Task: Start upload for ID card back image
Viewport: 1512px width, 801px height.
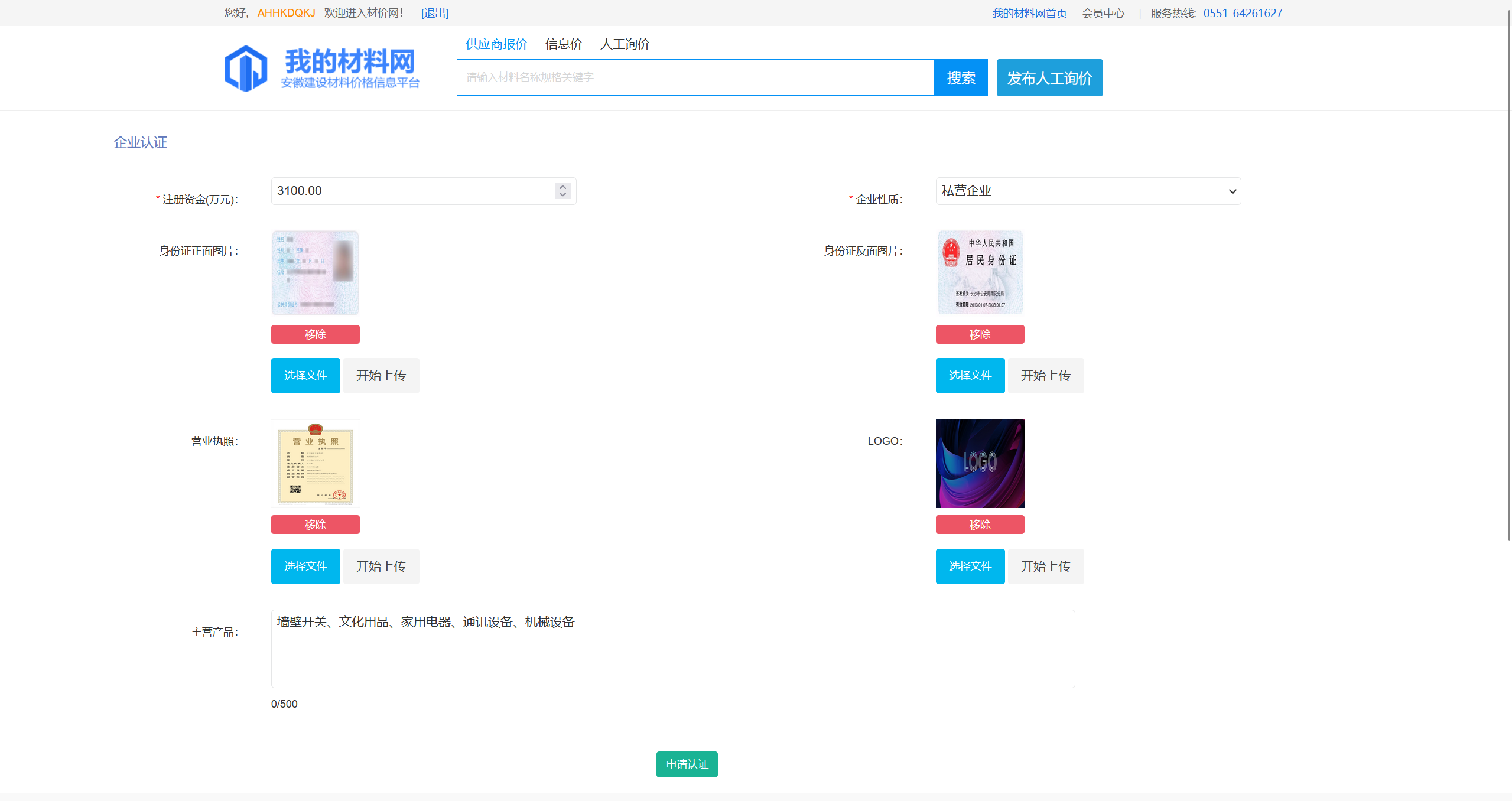Action: click(x=1045, y=376)
